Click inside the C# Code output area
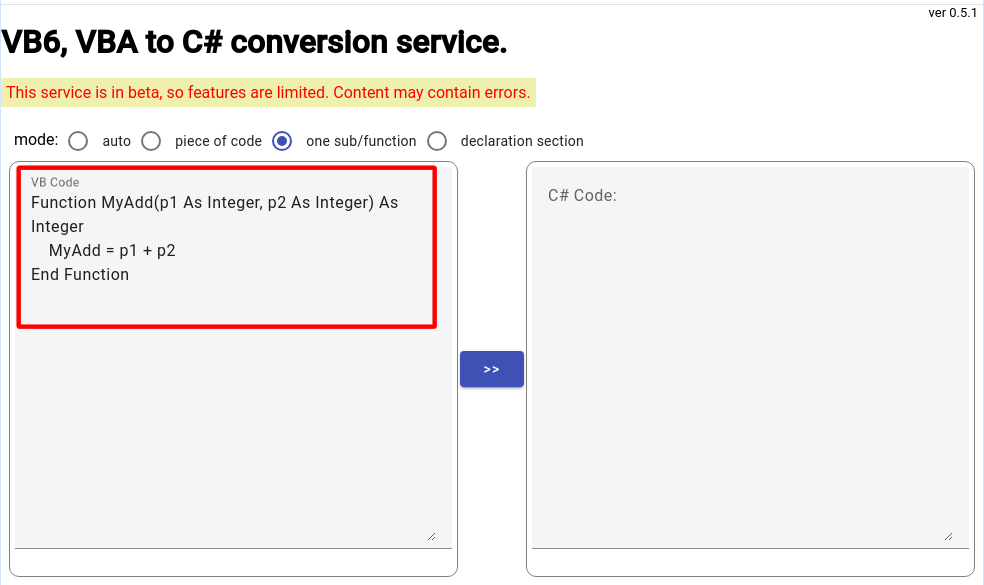The height and width of the screenshot is (585, 984). point(750,357)
